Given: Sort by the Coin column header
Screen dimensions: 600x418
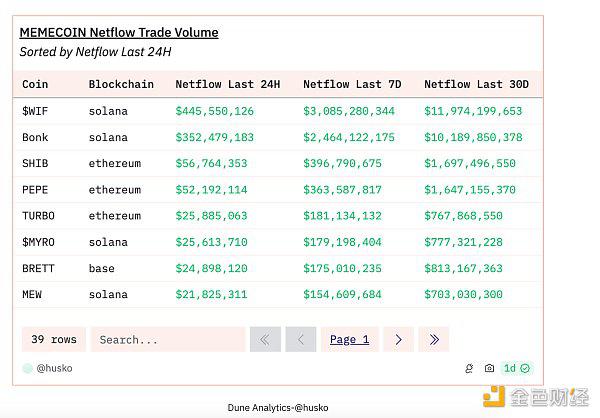Looking at the screenshot, I should pos(35,84).
